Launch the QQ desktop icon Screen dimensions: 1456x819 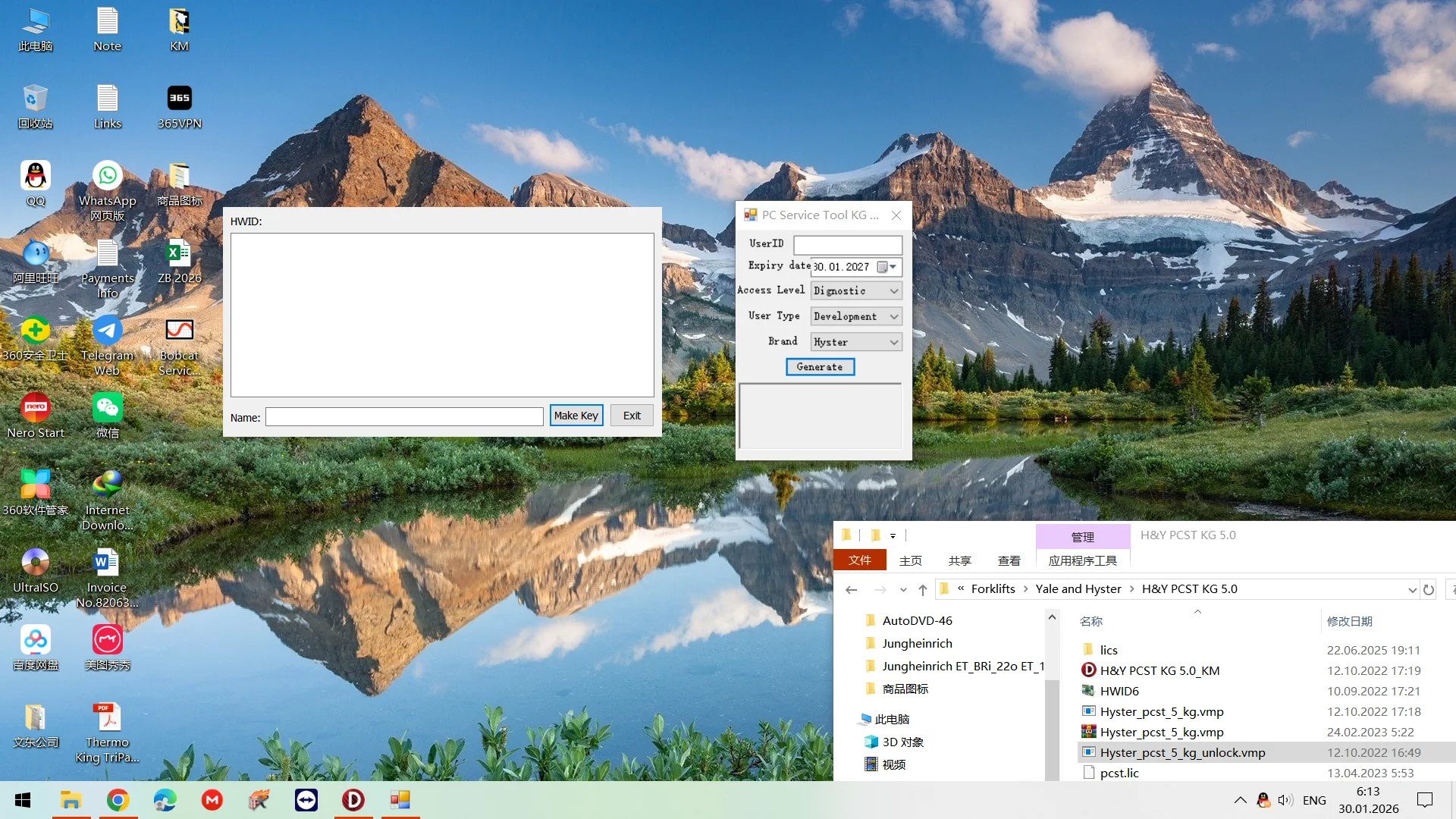click(x=35, y=184)
